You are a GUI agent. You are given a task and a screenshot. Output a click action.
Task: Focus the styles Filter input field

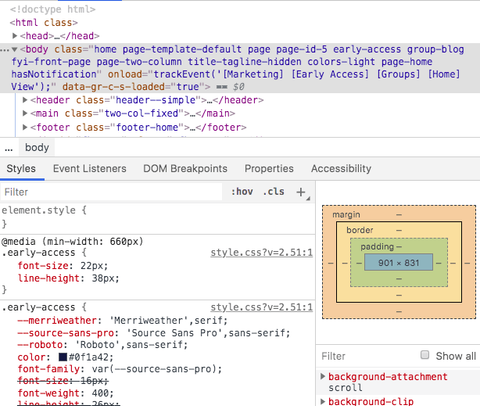[112, 192]
